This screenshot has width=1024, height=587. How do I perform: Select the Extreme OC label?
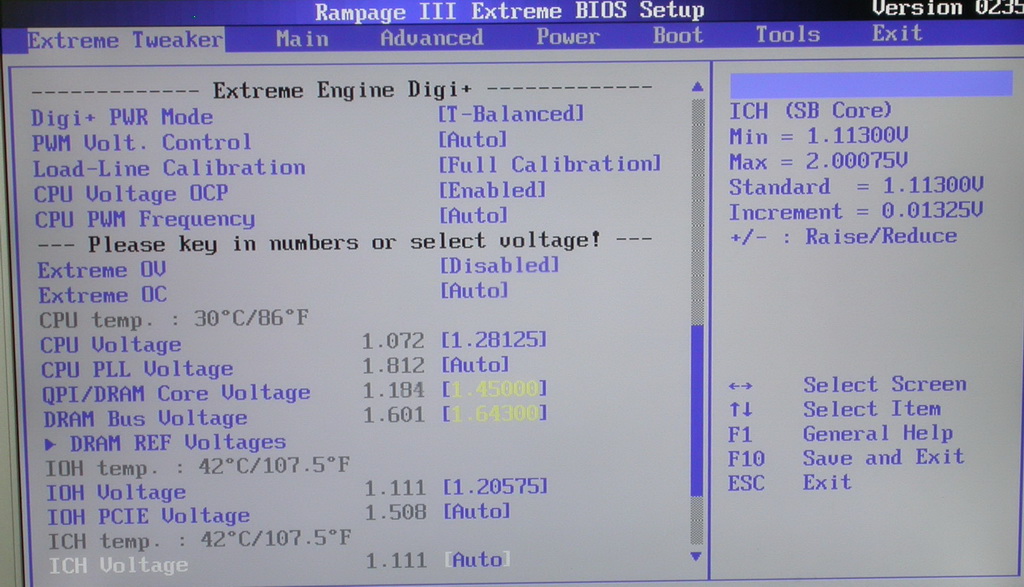[103, 295]
